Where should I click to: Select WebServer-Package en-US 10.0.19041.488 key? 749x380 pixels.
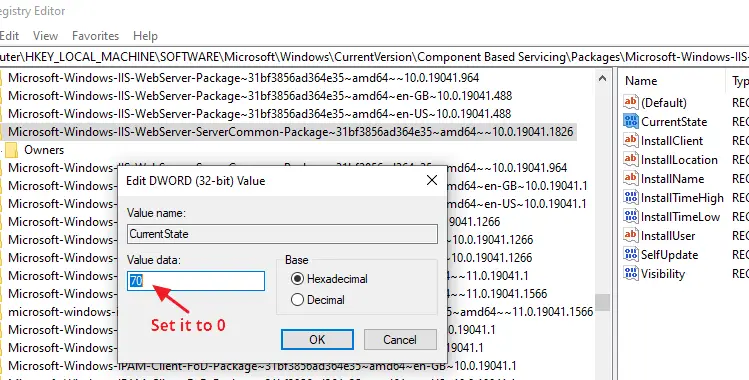(x=259, y=114)
